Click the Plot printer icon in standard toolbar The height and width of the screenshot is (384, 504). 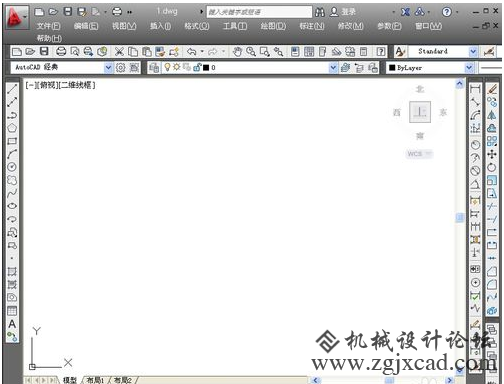coord(61,52)
